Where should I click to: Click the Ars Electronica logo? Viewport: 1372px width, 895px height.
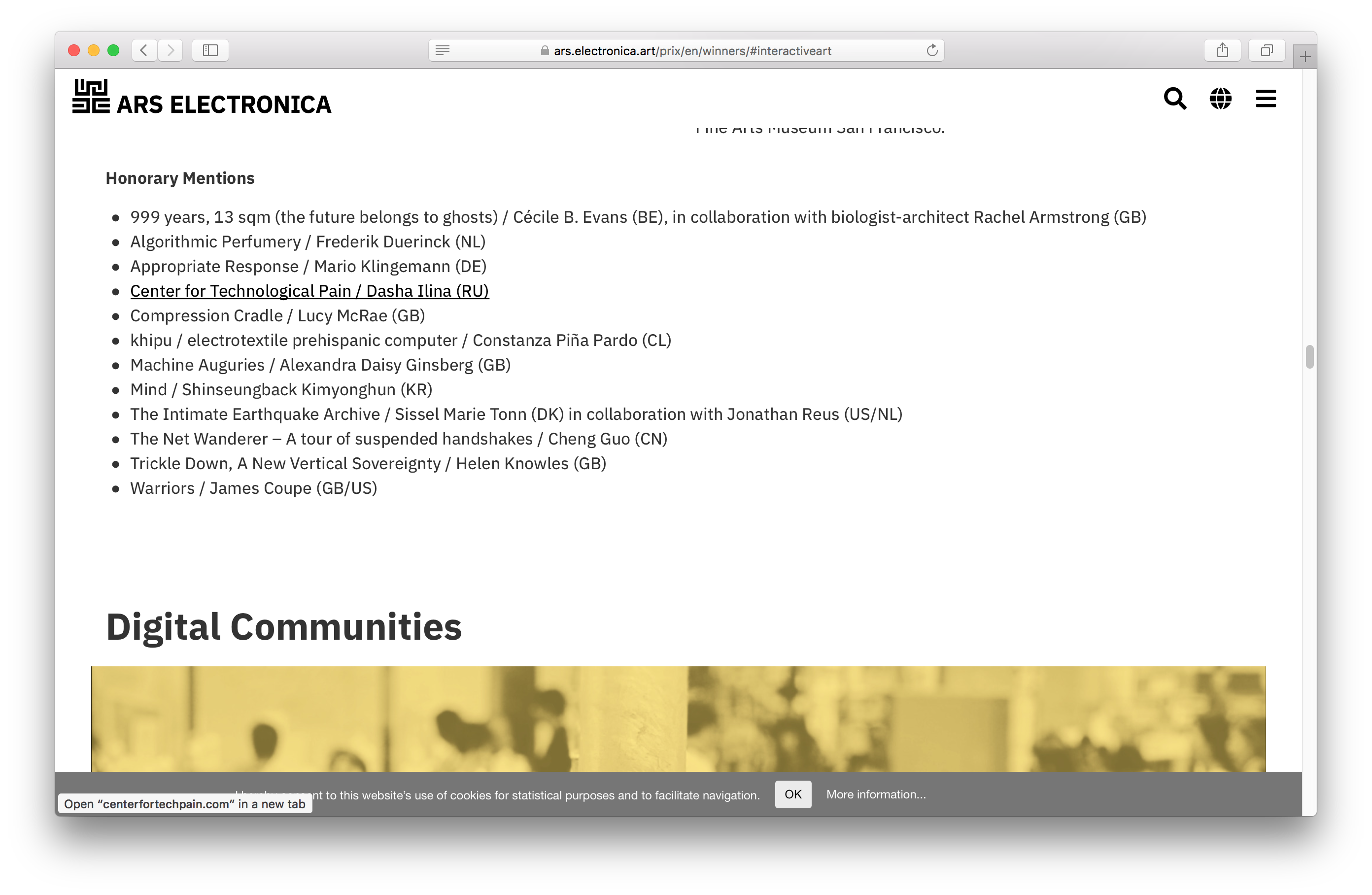pos(202,96)
